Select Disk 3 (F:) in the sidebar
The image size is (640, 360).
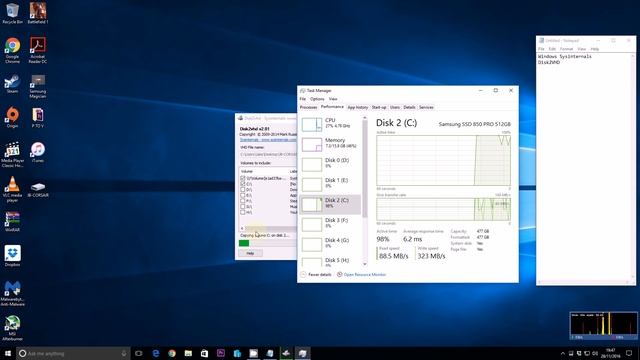click(330, 224)
